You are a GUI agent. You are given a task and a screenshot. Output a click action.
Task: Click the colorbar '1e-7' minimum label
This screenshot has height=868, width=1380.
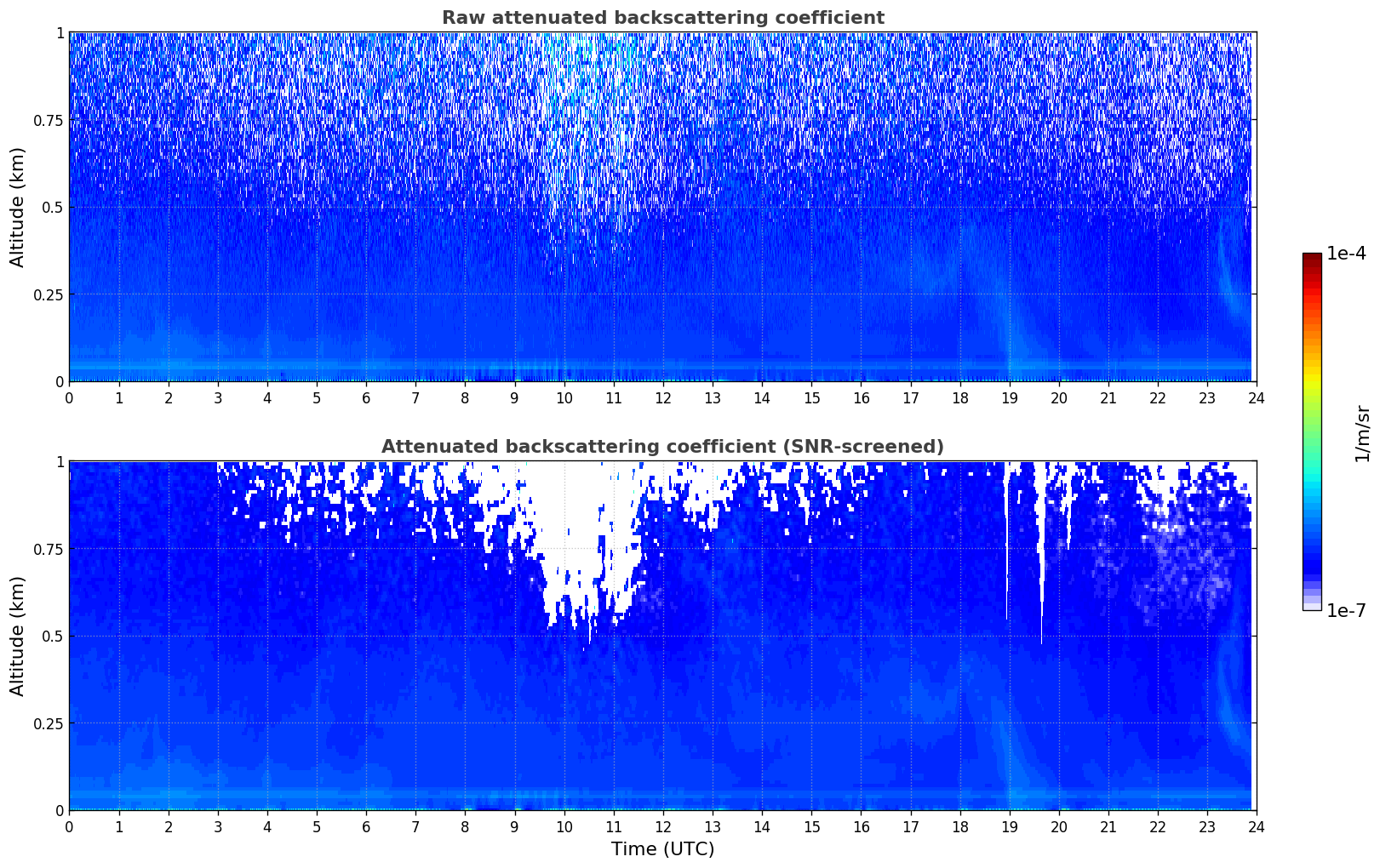pos(1346,611)
